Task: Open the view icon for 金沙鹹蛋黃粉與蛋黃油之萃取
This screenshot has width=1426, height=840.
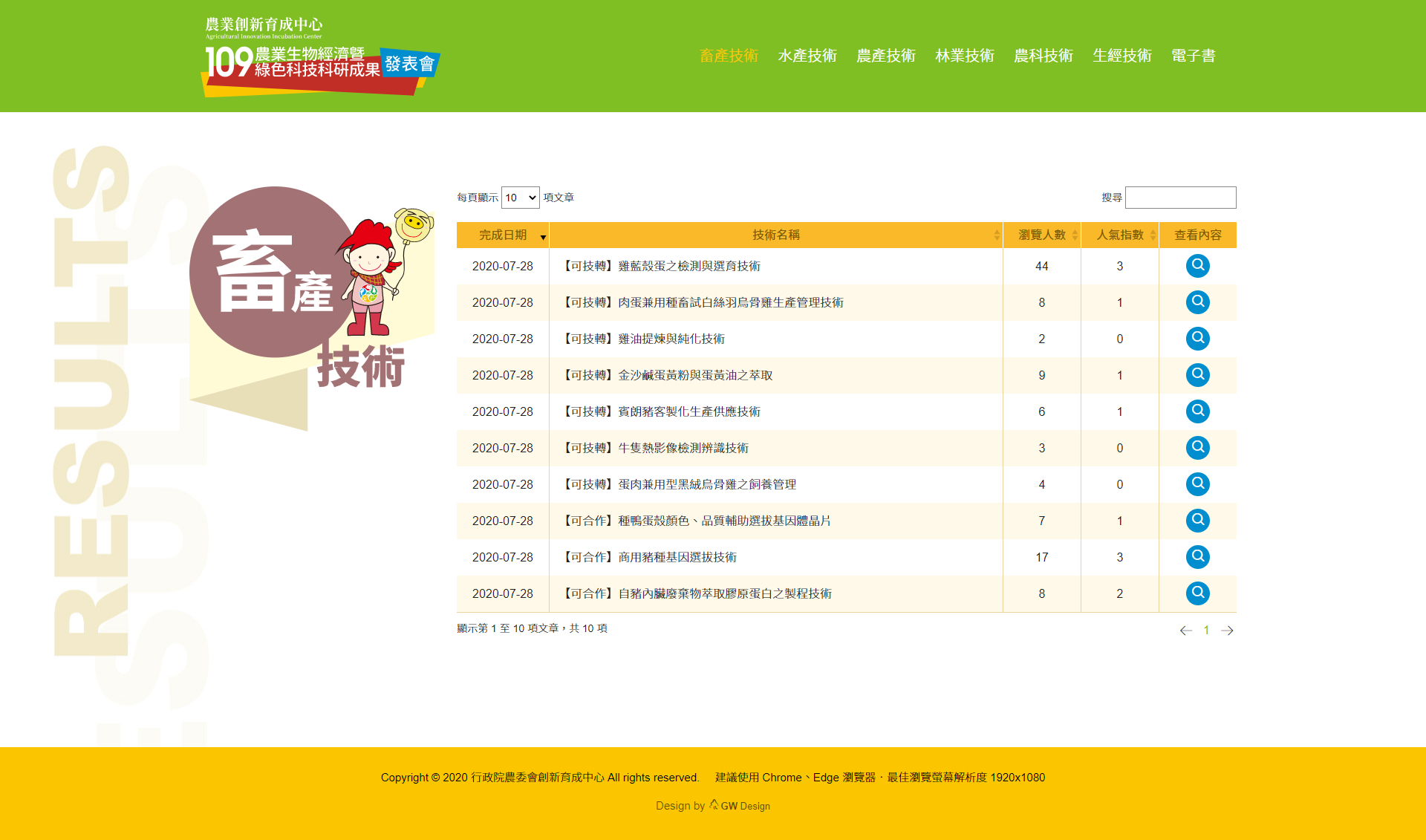Action: coord(1197,375)
